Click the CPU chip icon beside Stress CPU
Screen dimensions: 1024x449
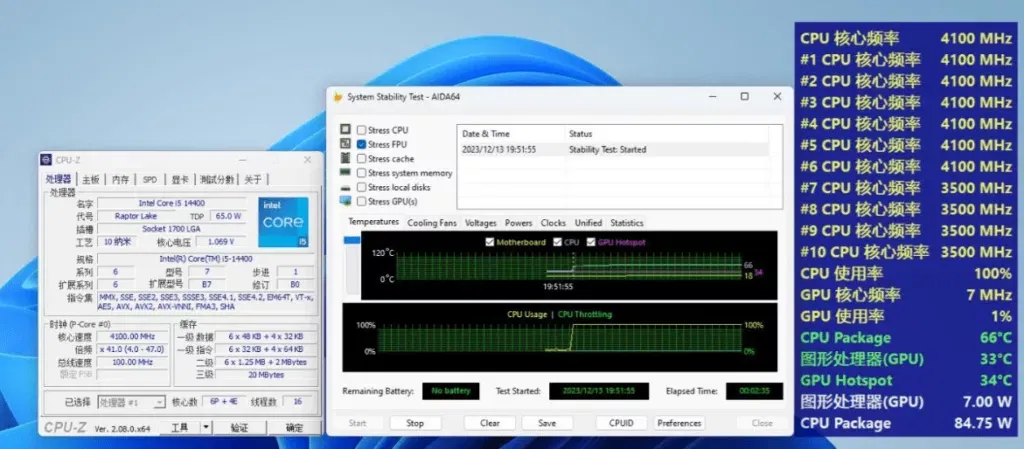[345, 130]
